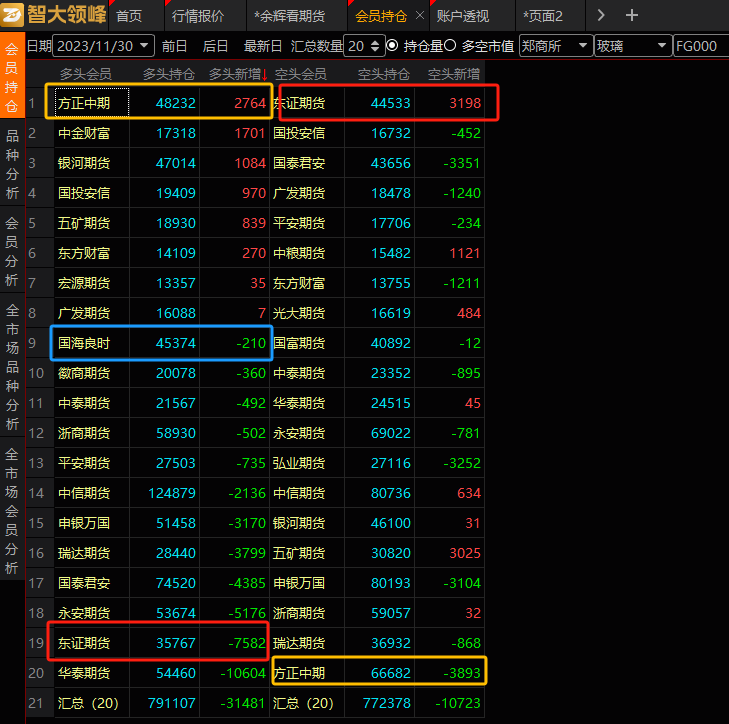Click the 汇总数量 input showing 20

point(357,46)
